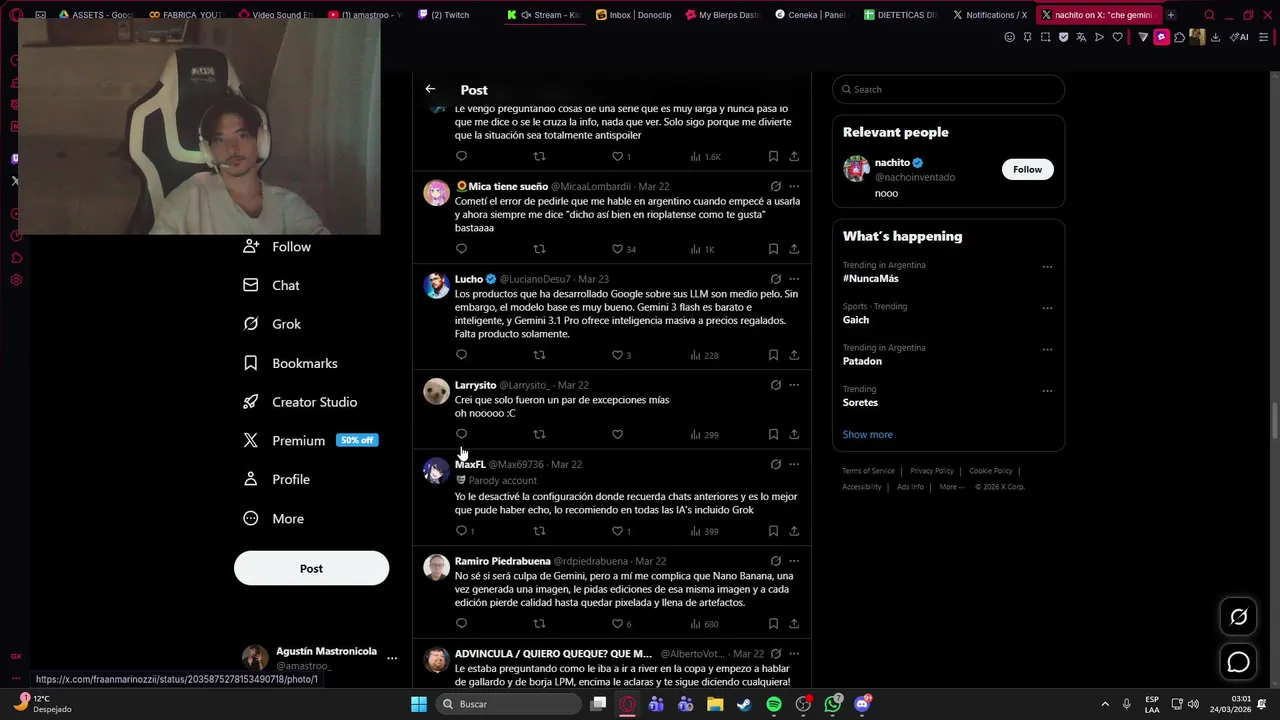This screenshot has width=1280, height=720.
Task: View analytics of Lucho's post showing 228
Action: 704,355
